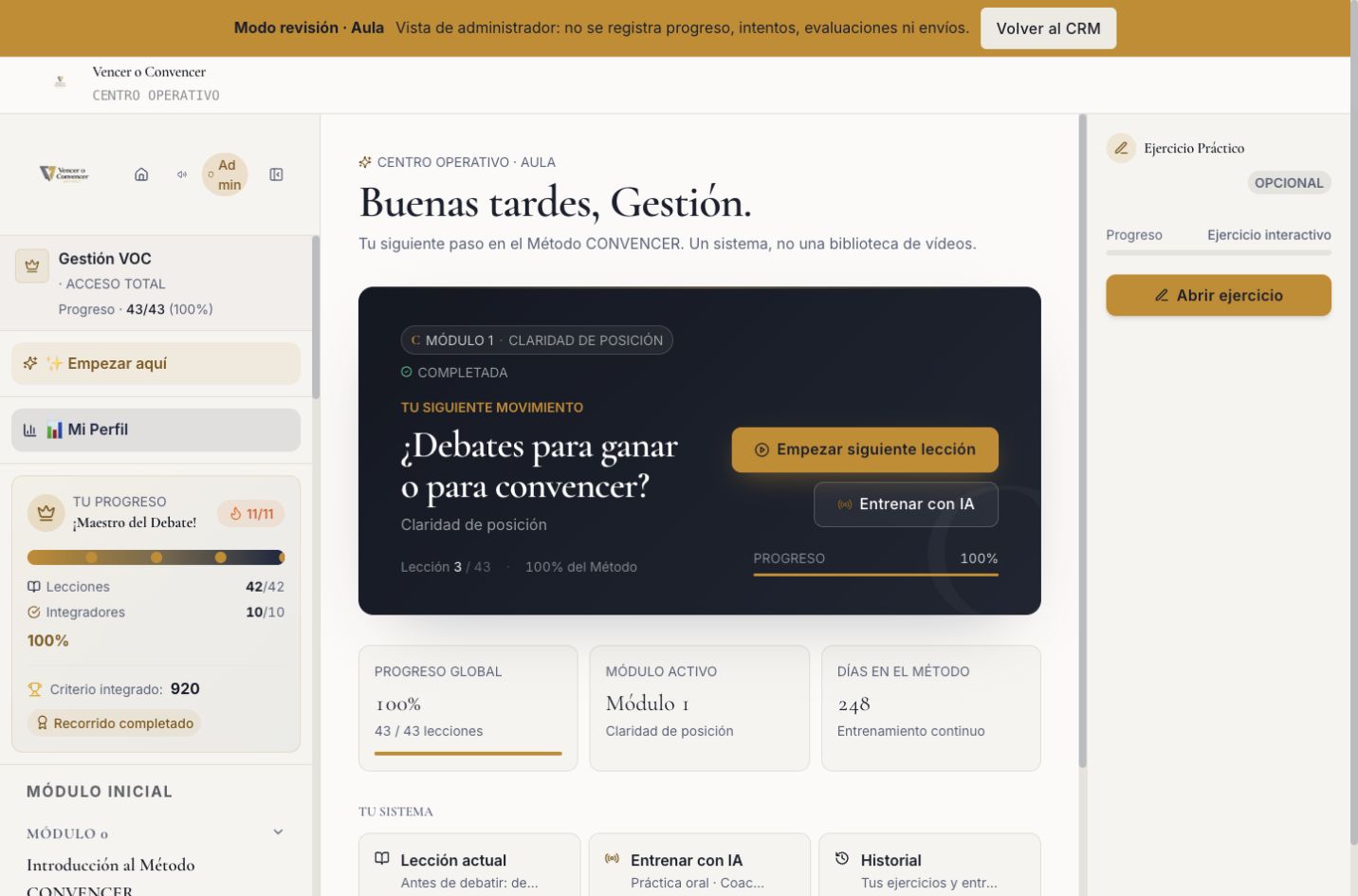Image resolution: width=1358 pixels, height=896 pixels.
Task: Collapse the sidebar with the panel icon
Action: [276, 174]
